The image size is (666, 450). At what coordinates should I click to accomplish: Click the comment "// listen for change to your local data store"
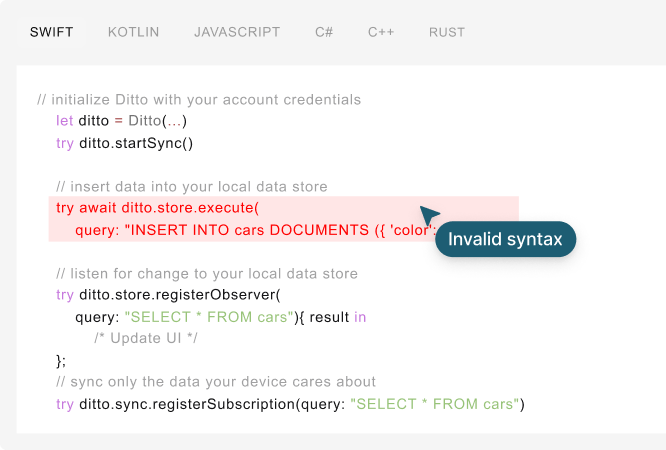(207, 274)
